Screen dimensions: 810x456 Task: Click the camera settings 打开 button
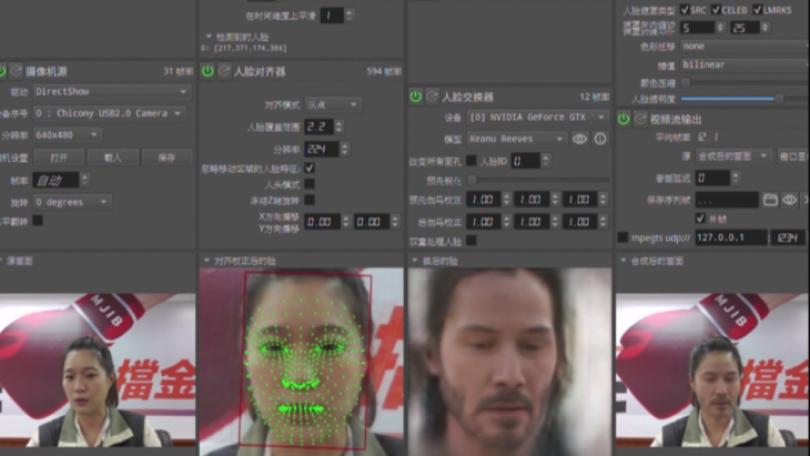[x=58, y=157]
